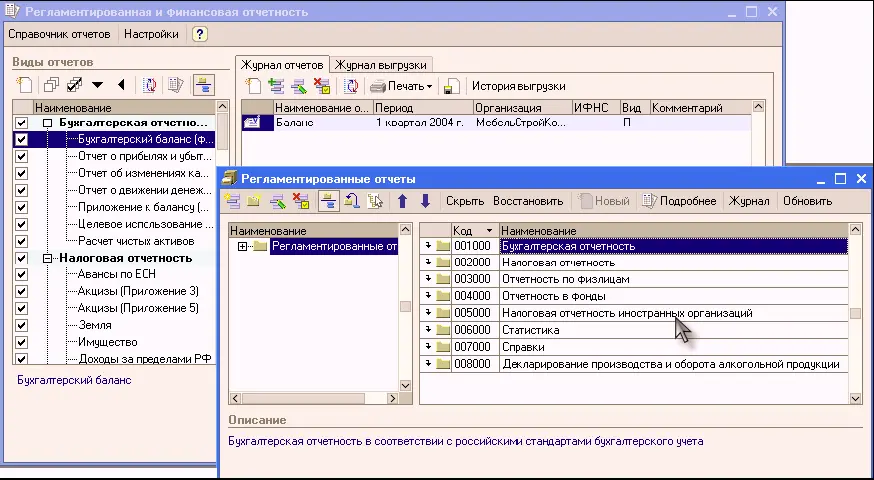This screenshot has height=480, width=874.
Task: Toggle checkbox for Расчет чистых активов
Action: click(x=21, y=241)
